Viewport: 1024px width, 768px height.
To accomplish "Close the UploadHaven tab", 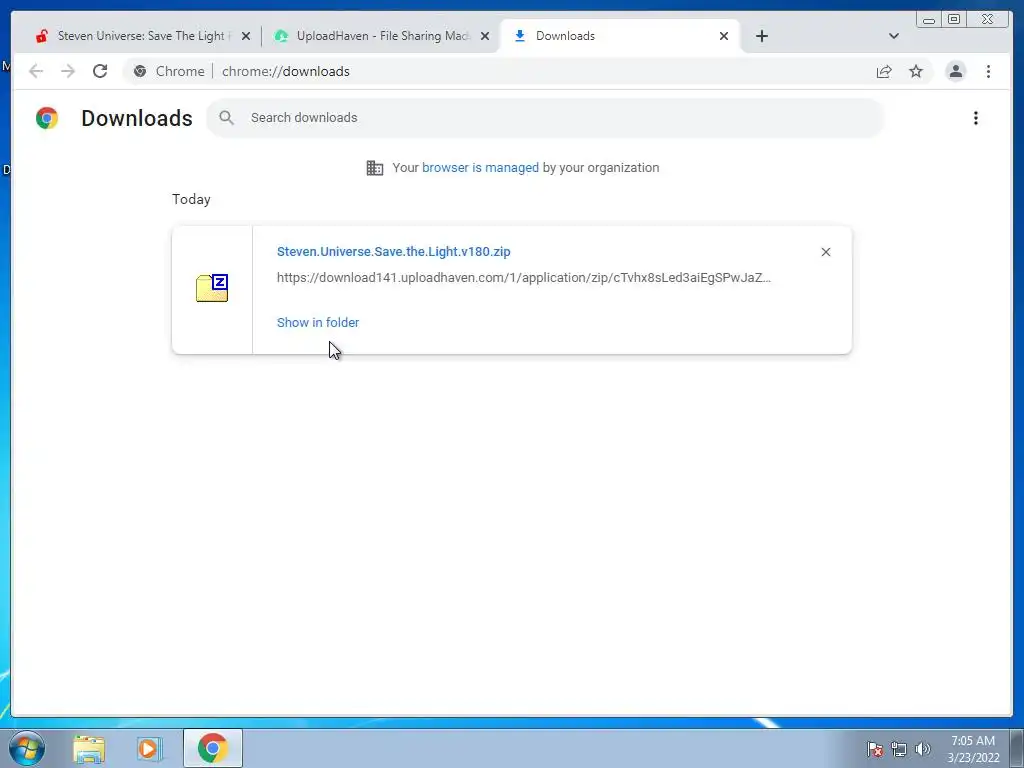I will [485, 36].
